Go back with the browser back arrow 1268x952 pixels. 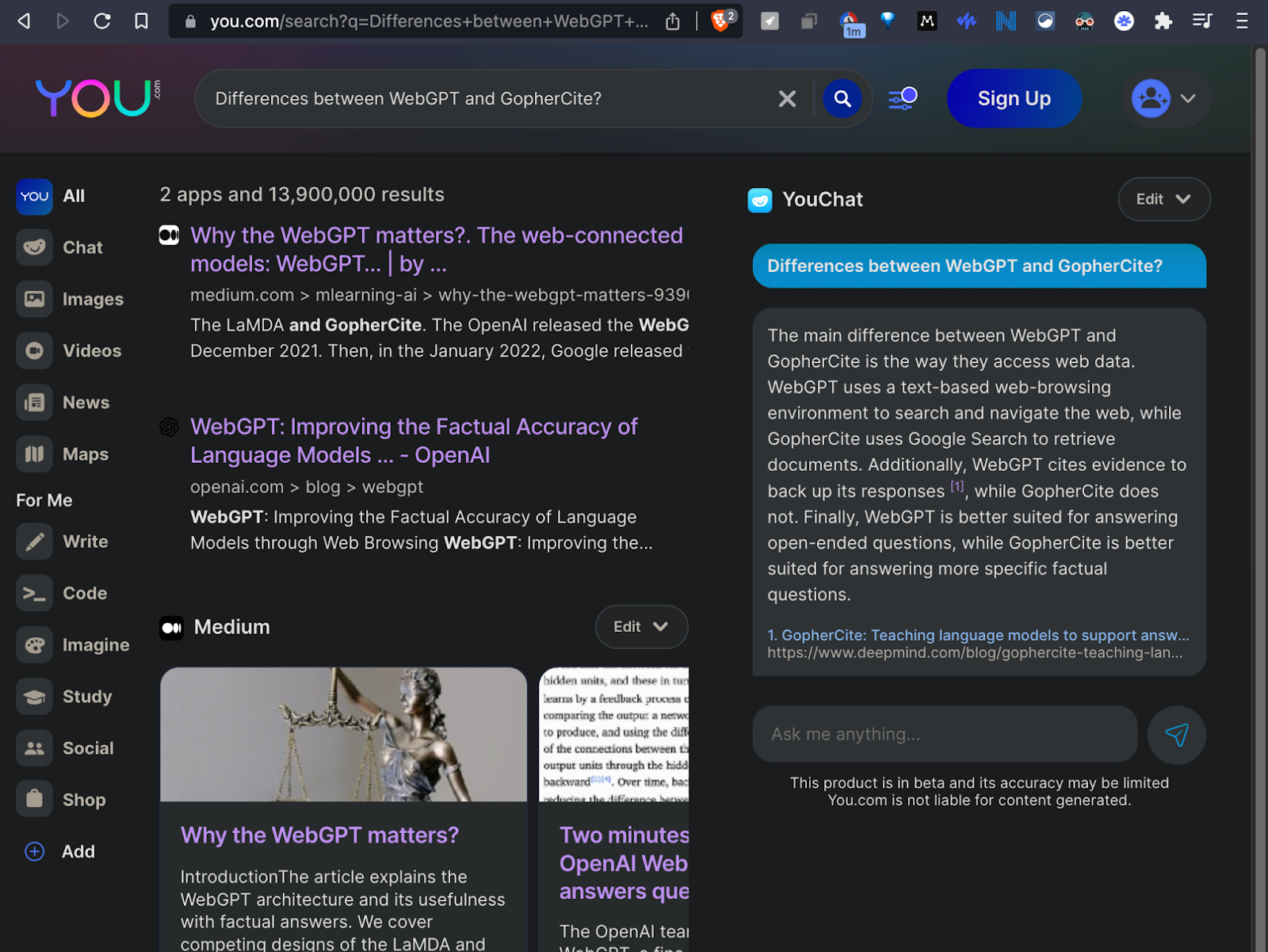coord(24,21)
